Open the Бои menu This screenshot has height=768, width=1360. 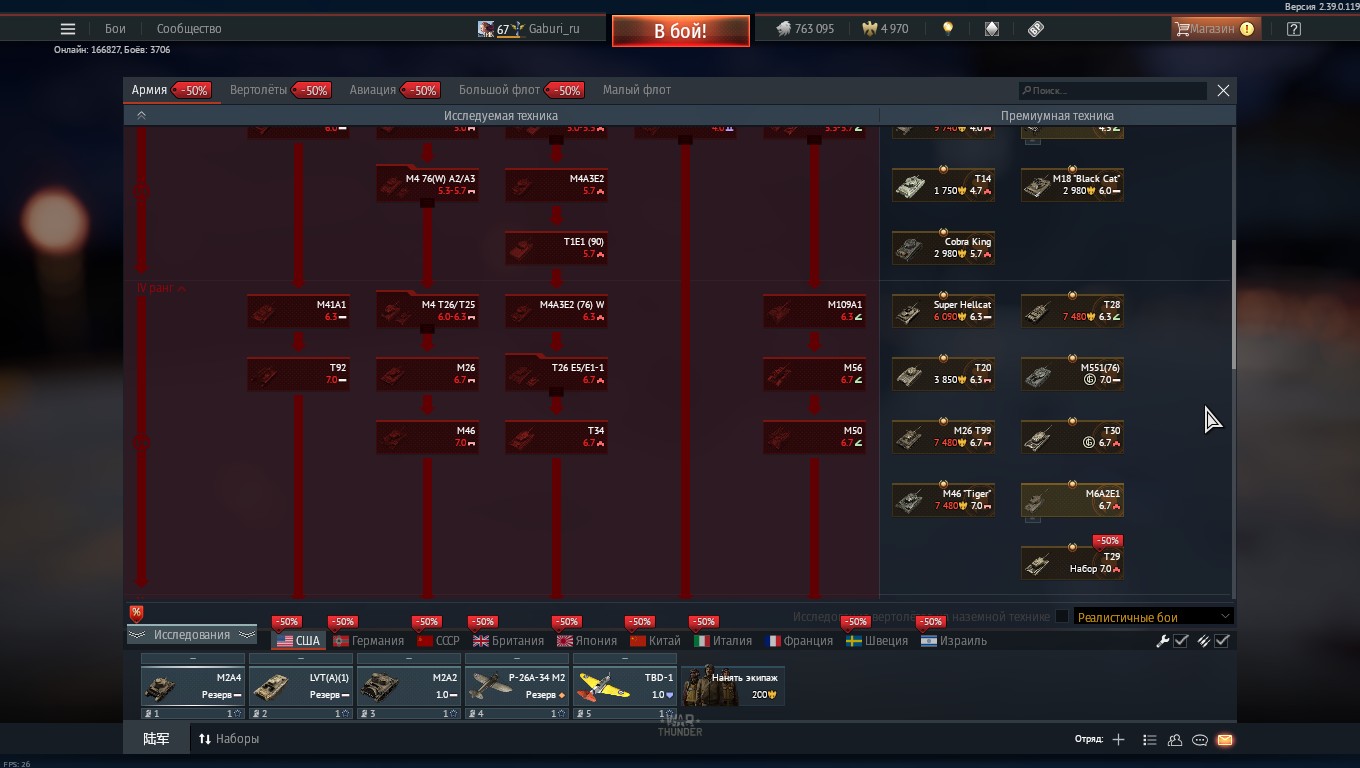coord(116,29)
